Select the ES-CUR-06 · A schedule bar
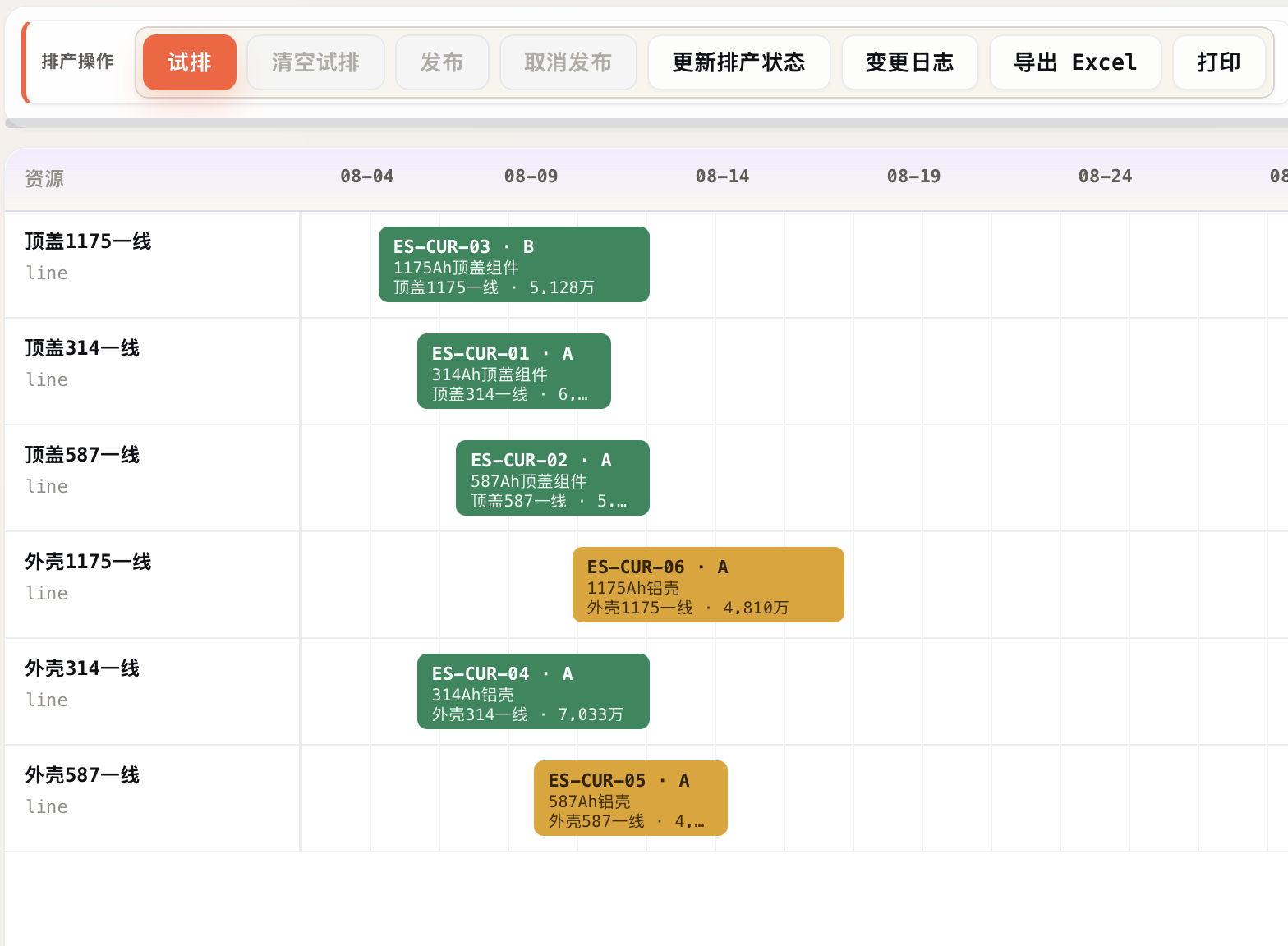Image resolution: width=1288 pixels, height=946 pixels. point(708,585)
